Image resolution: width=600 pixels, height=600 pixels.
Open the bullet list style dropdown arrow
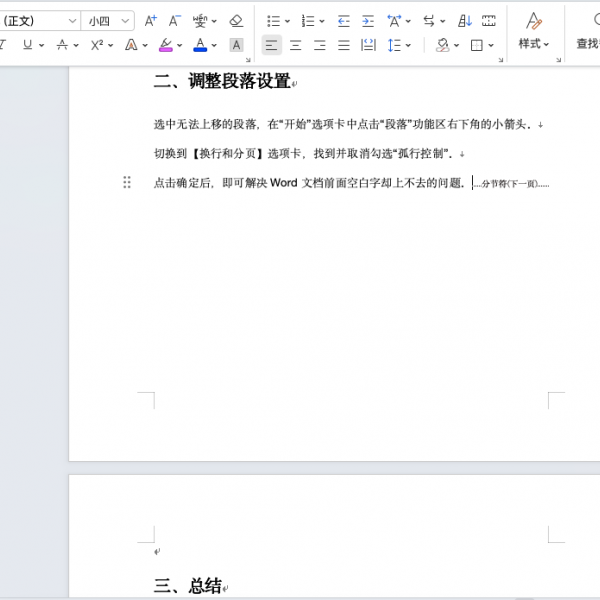click(x=288, y=21)
